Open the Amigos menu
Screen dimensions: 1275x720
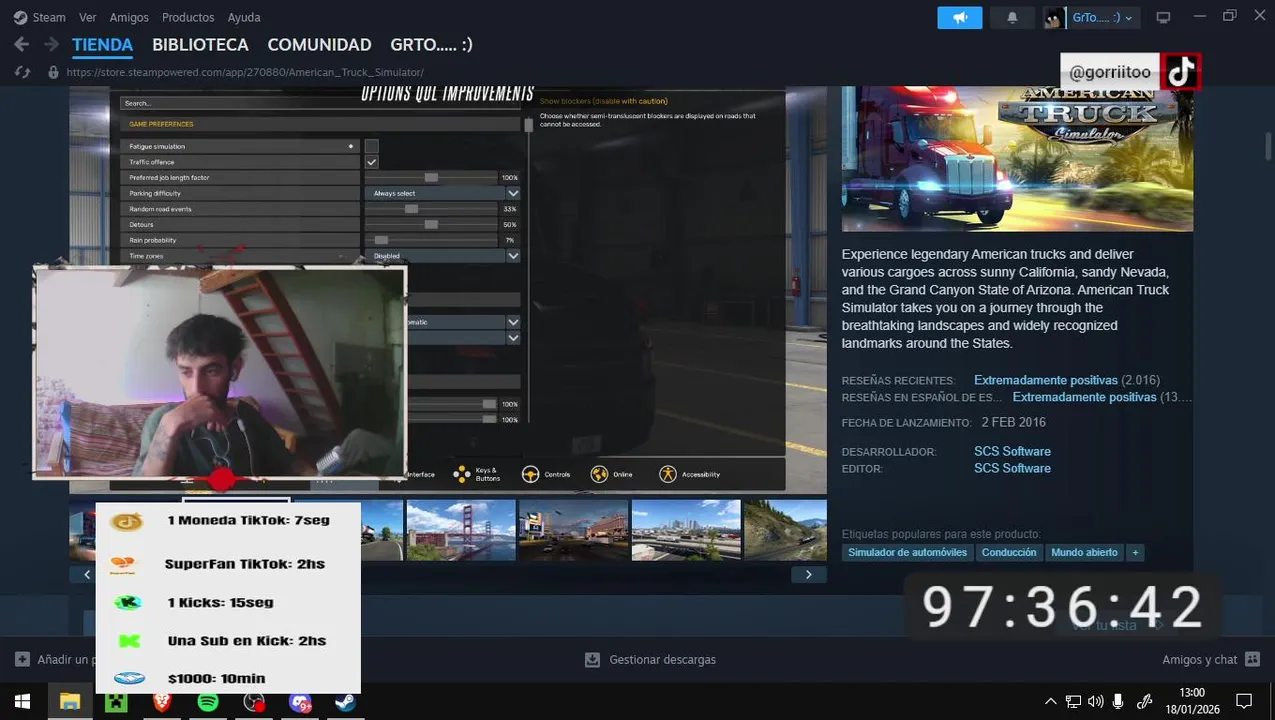pos(129,17)
